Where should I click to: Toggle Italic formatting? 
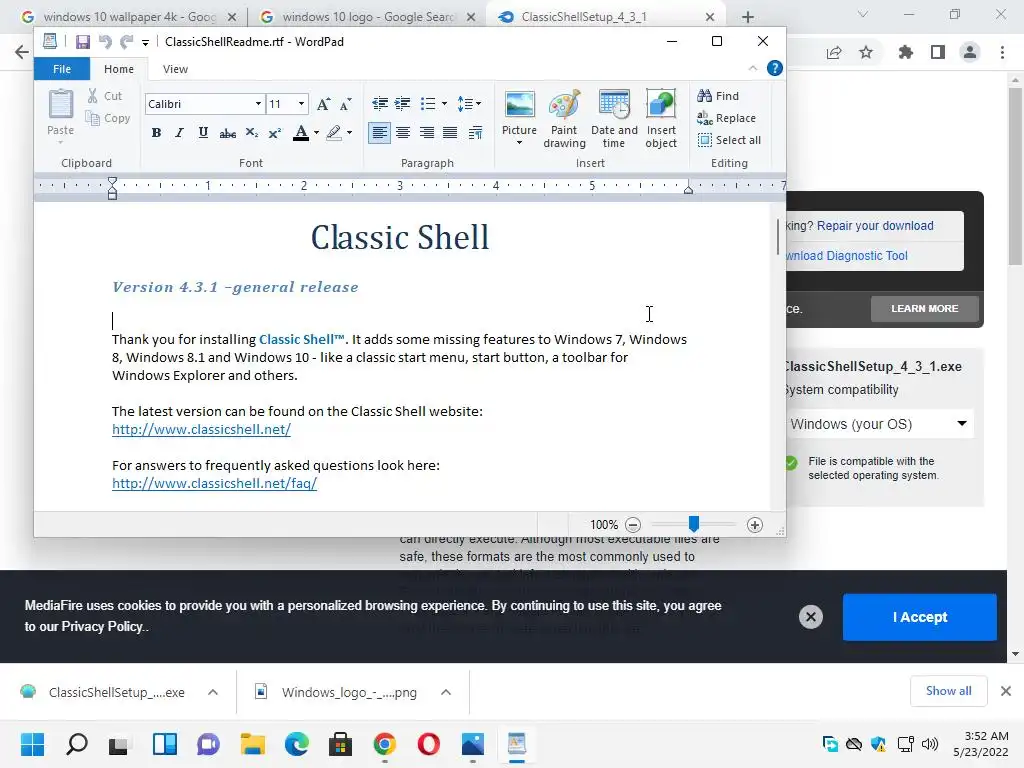point(179,133)
